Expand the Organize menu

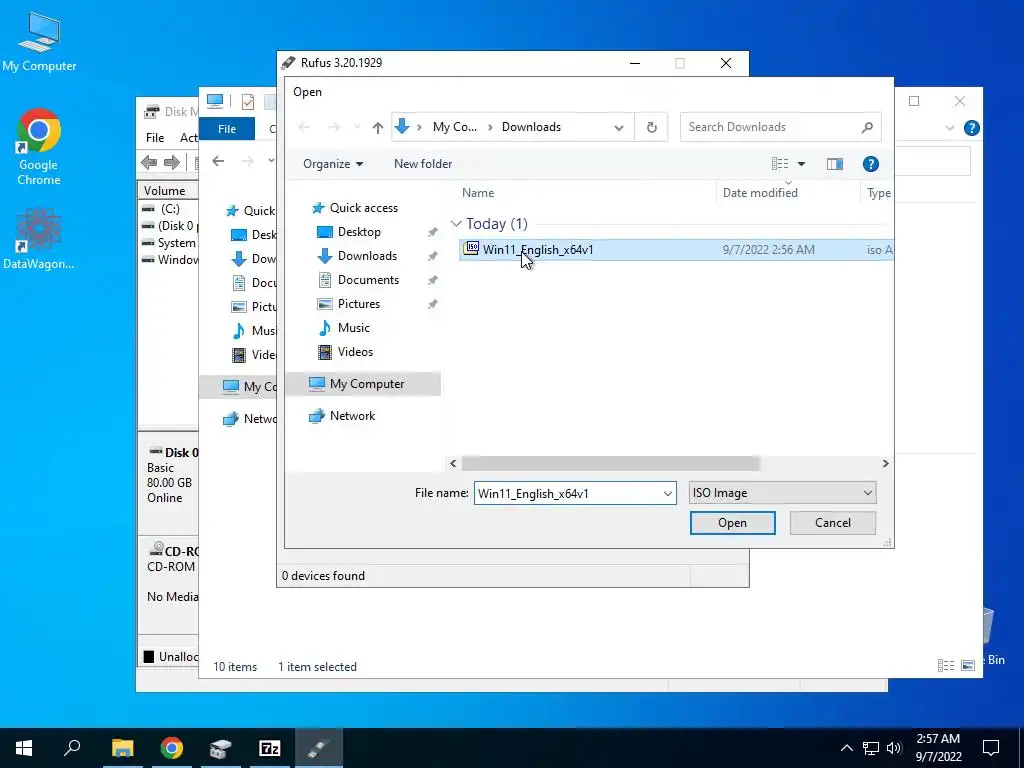click(x=333, y=164)
